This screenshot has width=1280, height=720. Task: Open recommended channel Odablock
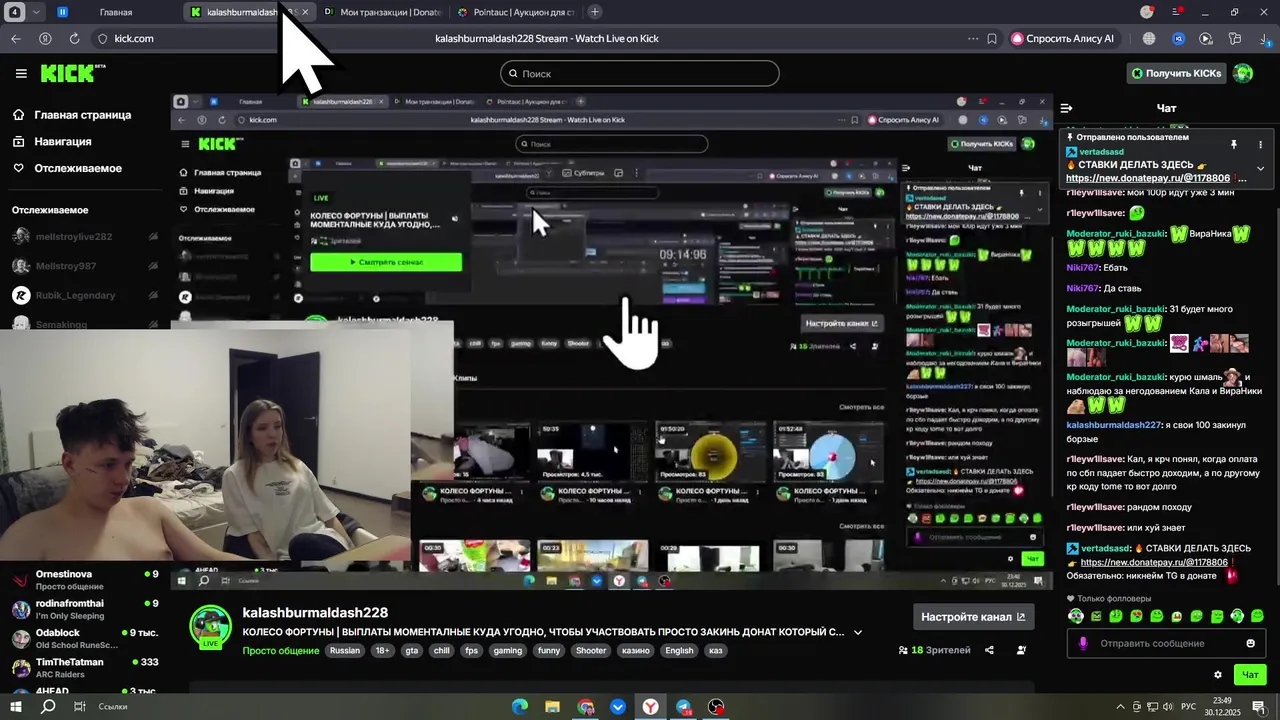click(x=85, y=638)
